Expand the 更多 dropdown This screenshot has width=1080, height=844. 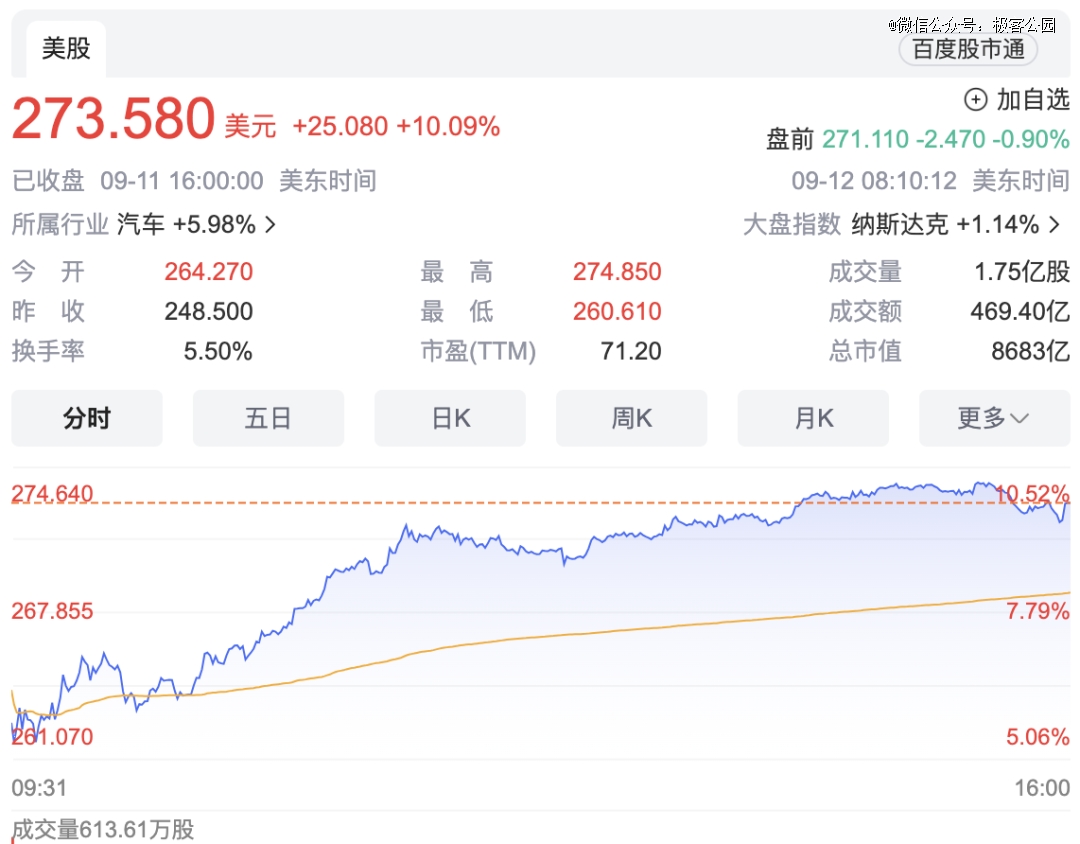coord(995,418)
